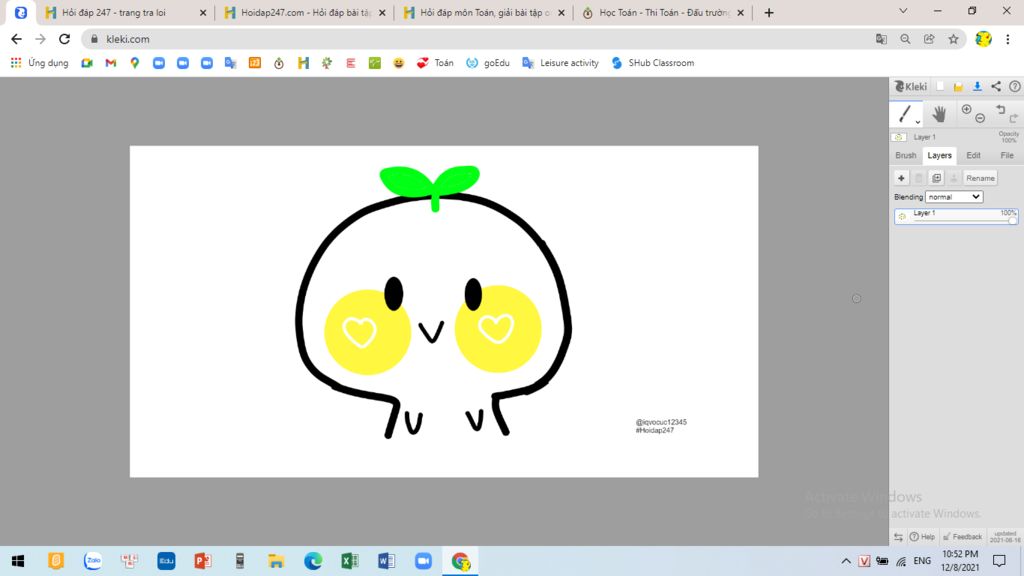Screen dimensions: 1024x576
Task: Share the drawing via share icon
Action: point(996,86)
